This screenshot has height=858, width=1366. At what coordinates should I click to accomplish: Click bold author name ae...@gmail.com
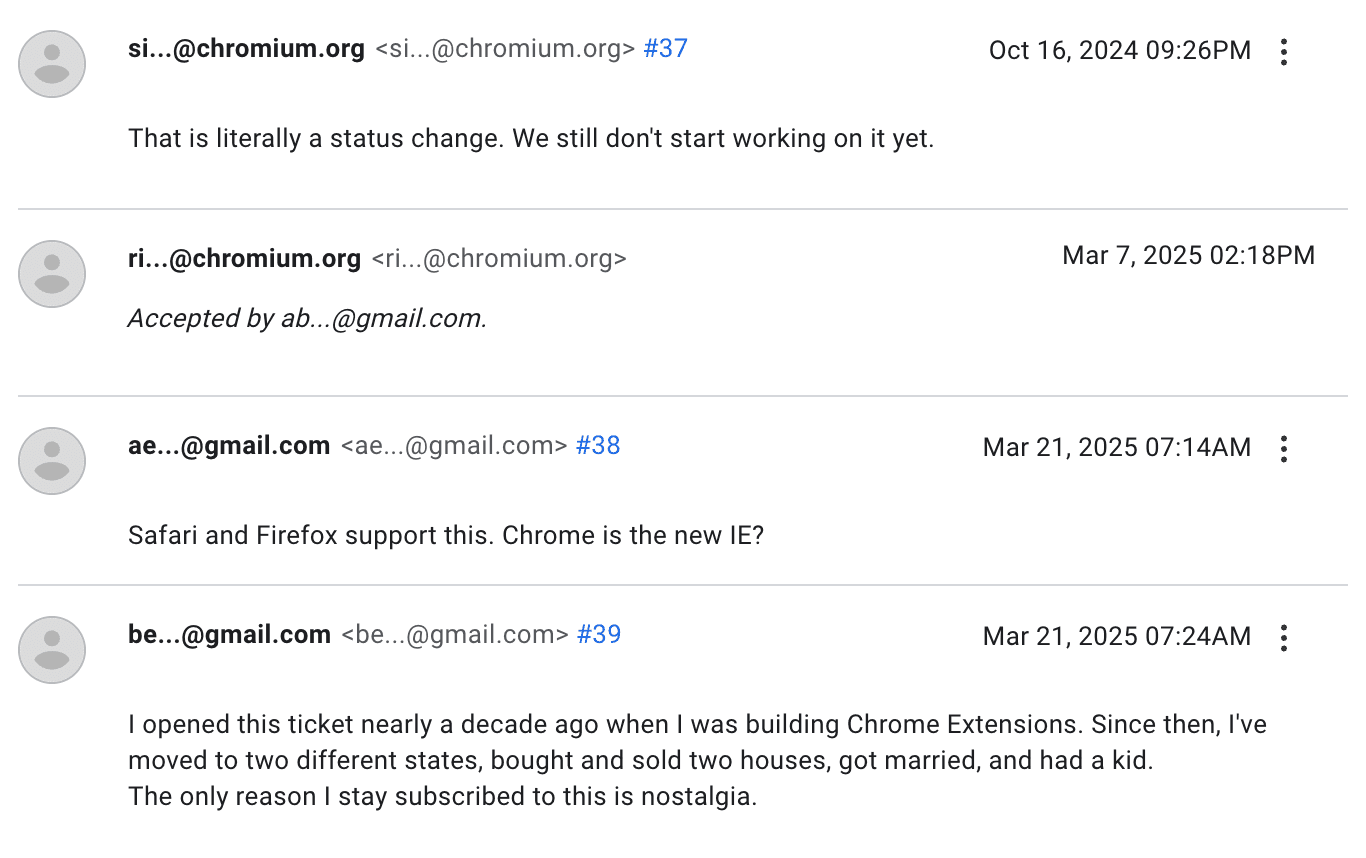point(229,446)
